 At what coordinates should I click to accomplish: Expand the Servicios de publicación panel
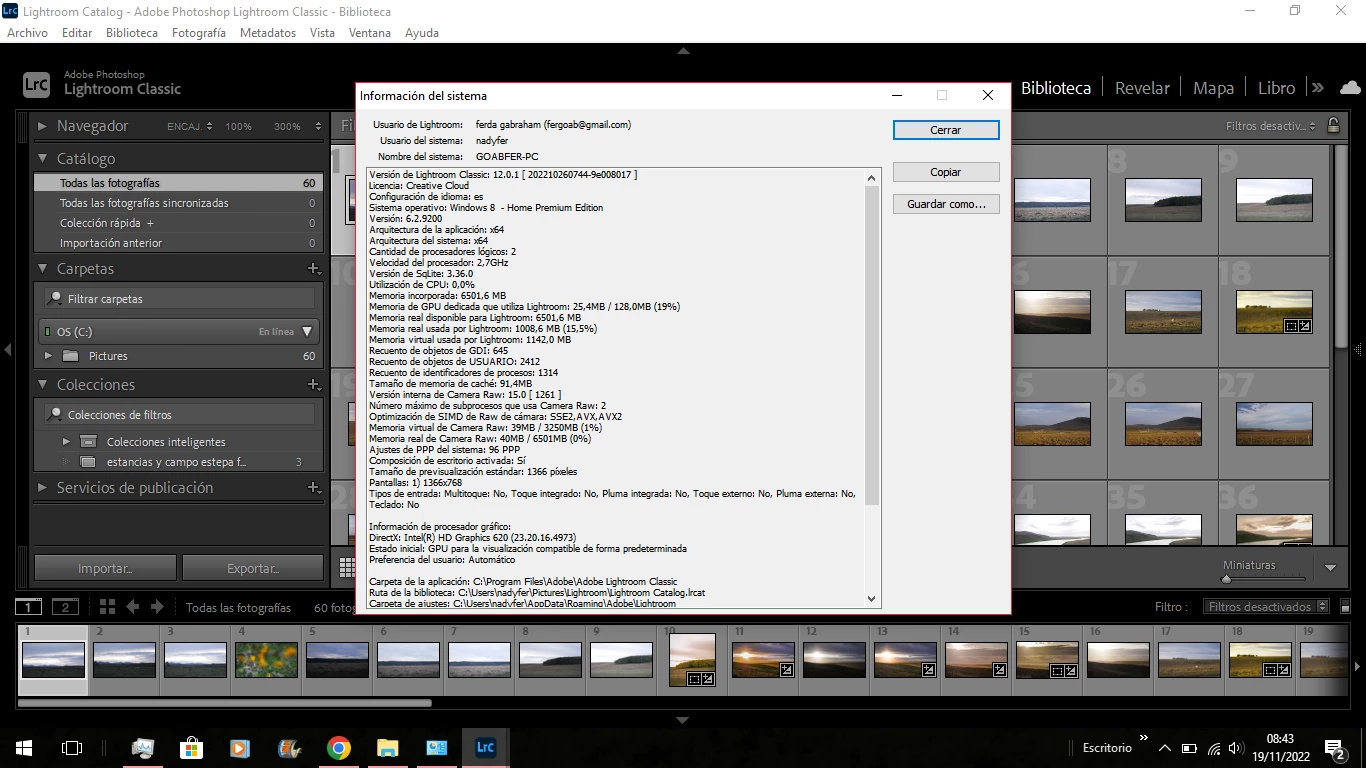(42, 488)
